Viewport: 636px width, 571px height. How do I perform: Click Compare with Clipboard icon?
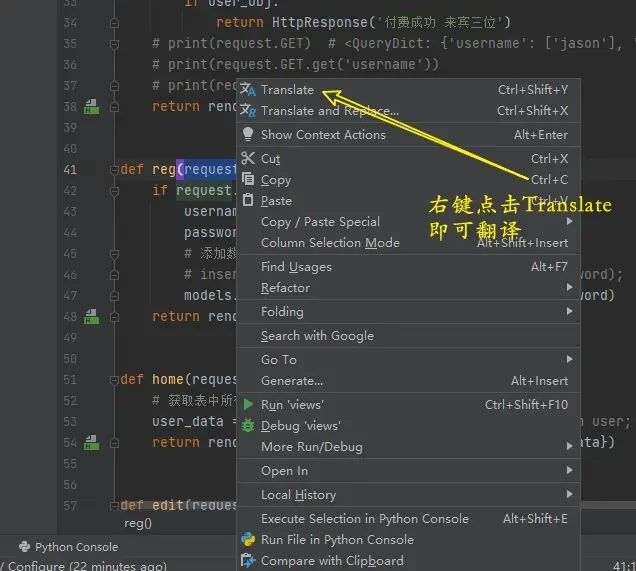point(248,561)
